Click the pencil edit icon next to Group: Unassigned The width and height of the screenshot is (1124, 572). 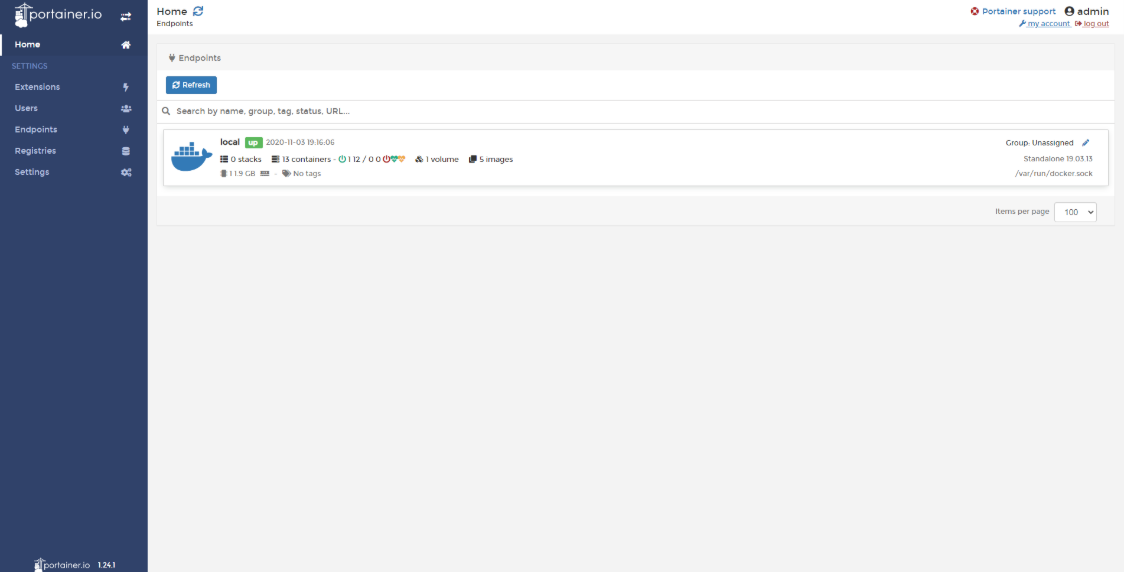[1085, 143]
